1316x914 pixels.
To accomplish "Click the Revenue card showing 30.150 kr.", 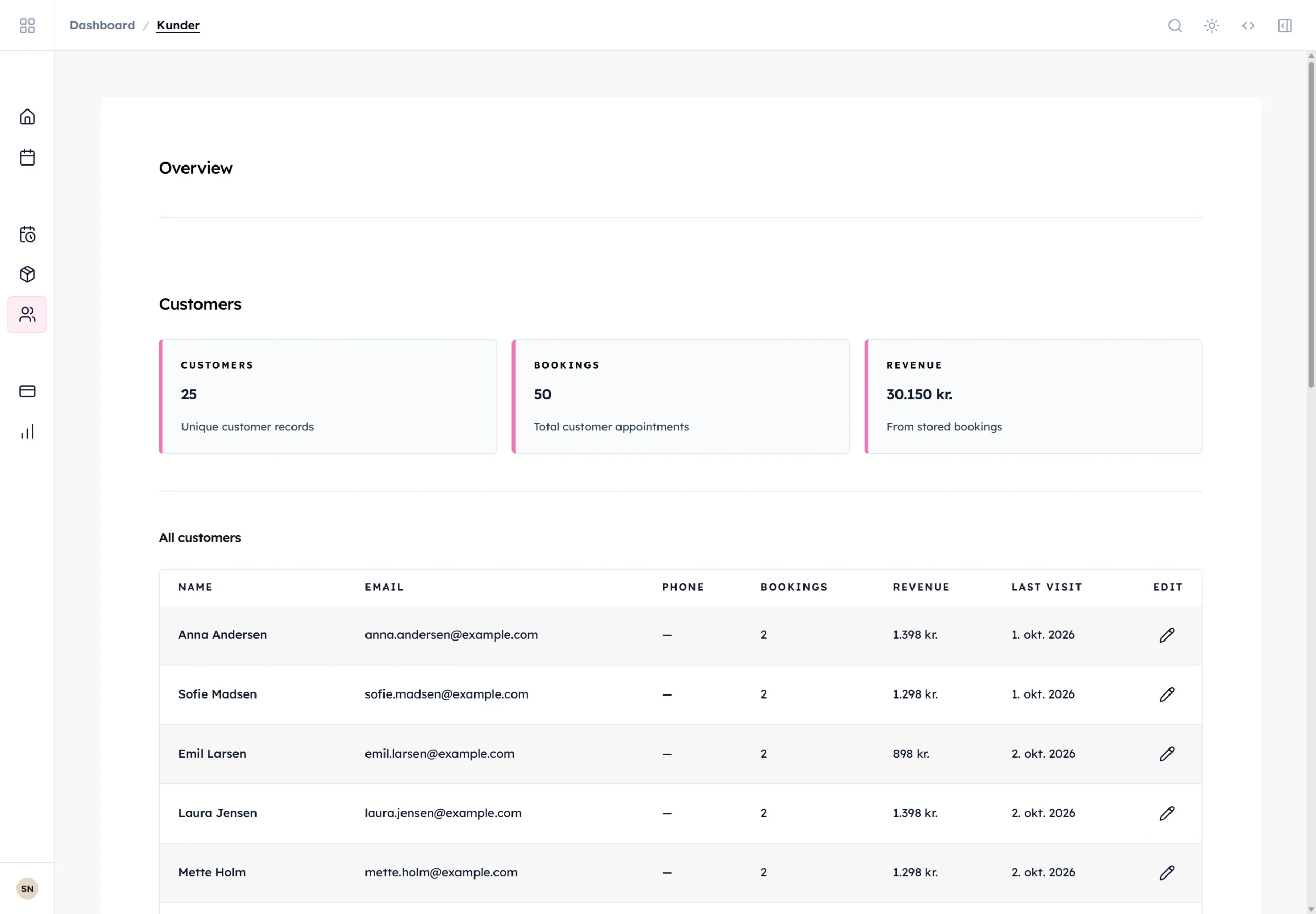I will 1034,397.
